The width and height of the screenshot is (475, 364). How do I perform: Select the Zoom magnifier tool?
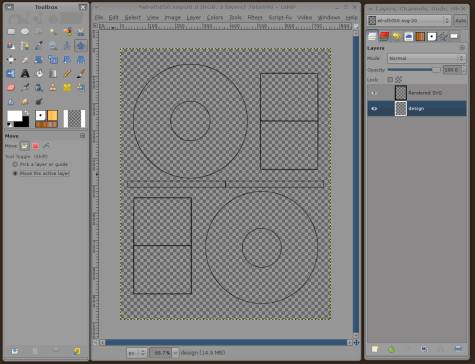pos(53,46)
